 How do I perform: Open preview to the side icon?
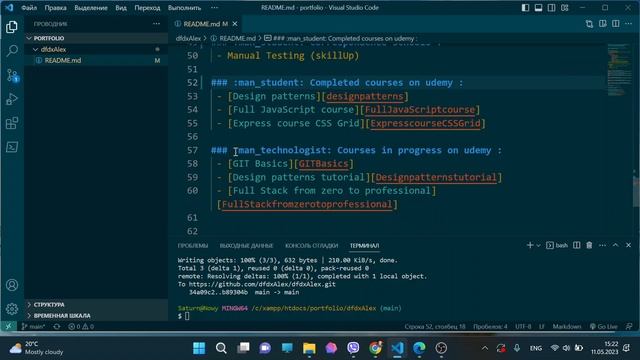(x=602, y=24)
